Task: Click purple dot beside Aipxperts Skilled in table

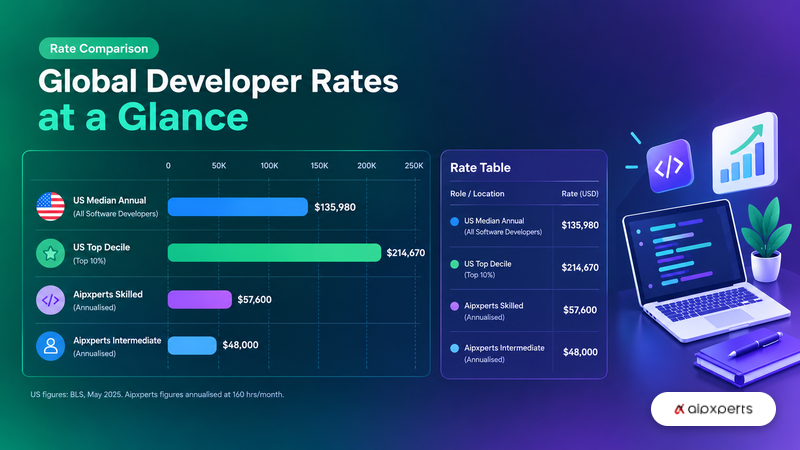Action: [x=455, y=306]
